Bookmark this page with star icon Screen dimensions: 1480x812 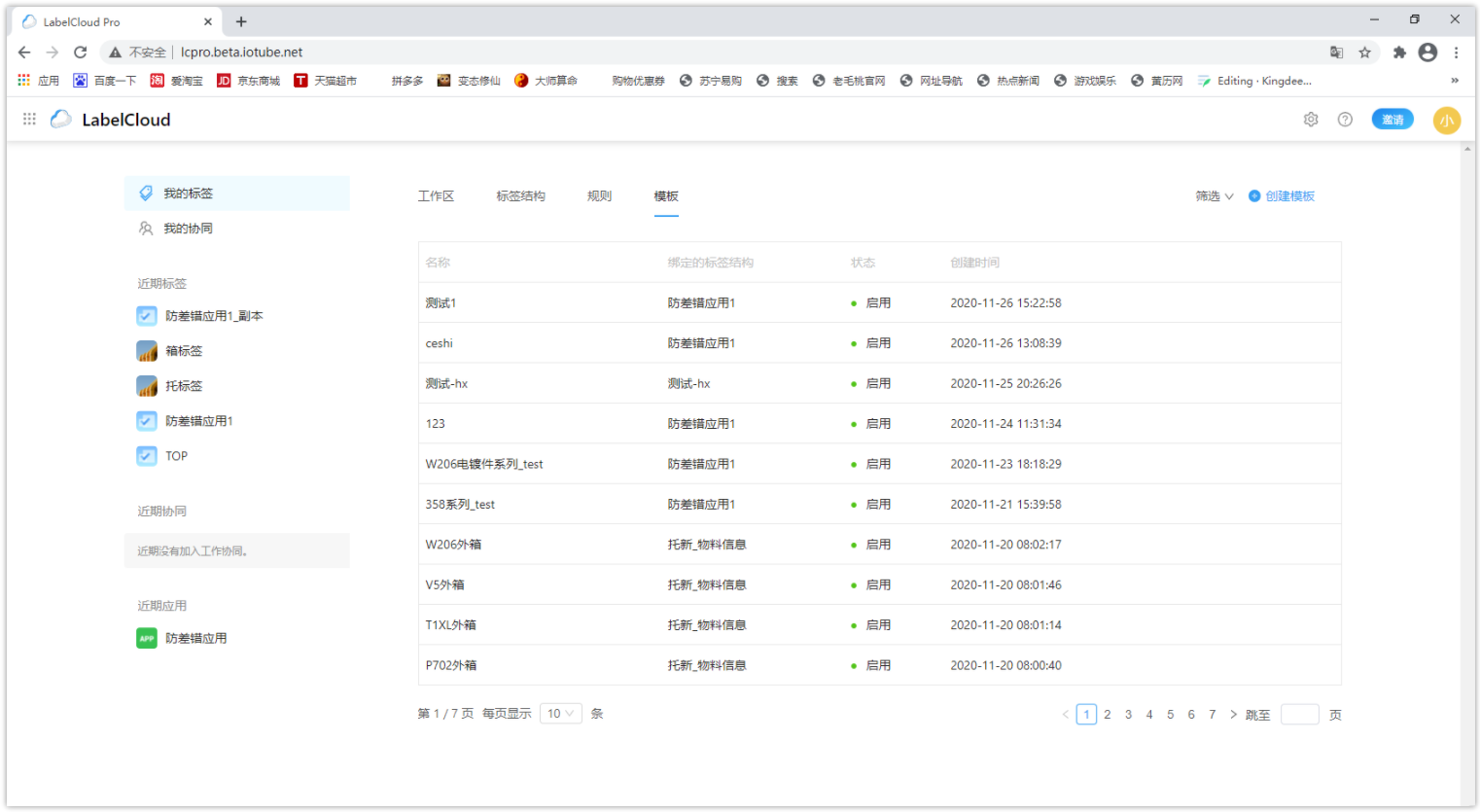[1365, 53]
